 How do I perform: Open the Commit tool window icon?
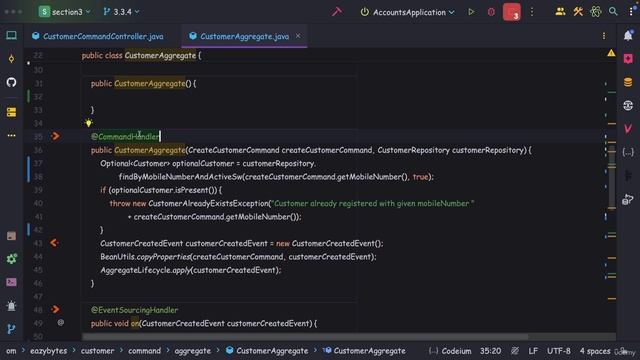coord(11,59)
